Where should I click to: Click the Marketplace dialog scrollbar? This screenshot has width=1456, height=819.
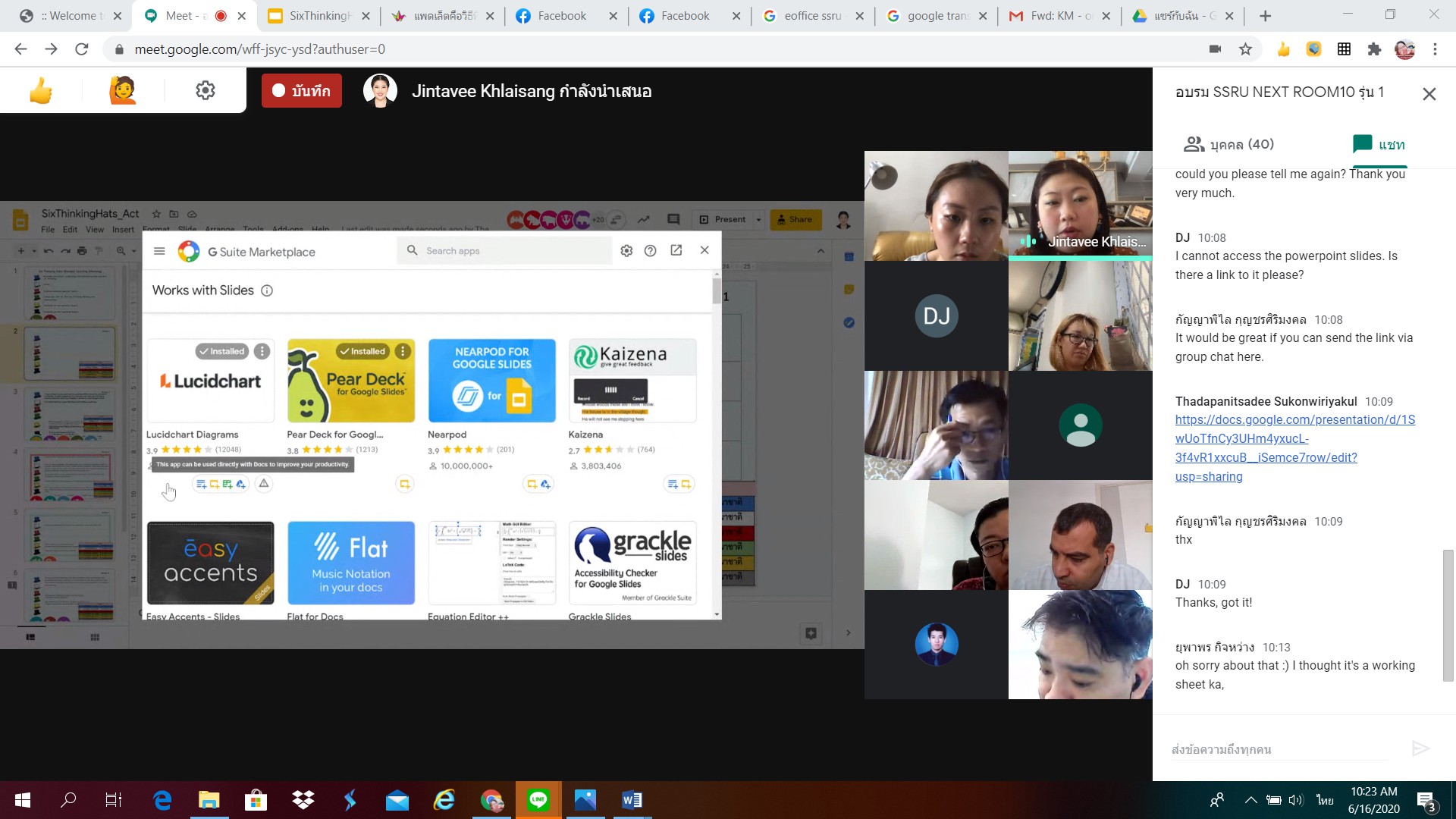(x=717, y=291)
